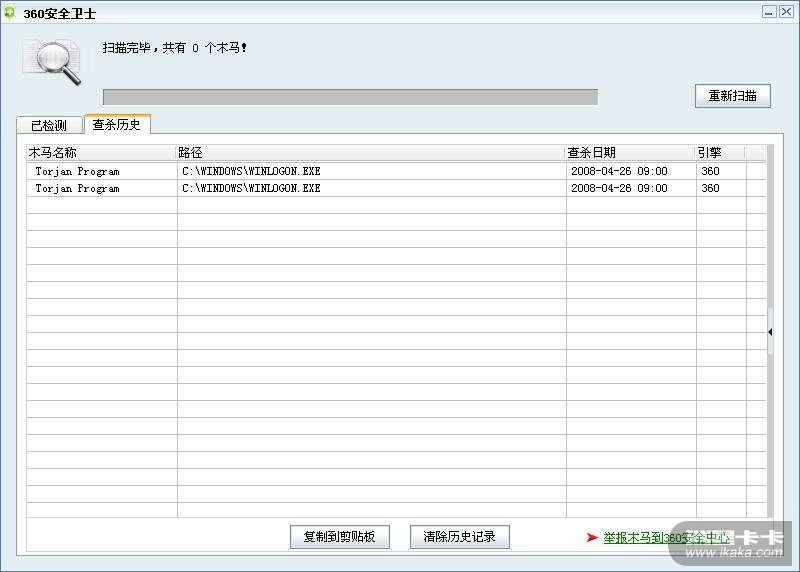This screenshot has height=572, width=800.
Task: Close the 360安全卫士 window
Action: 786,12
